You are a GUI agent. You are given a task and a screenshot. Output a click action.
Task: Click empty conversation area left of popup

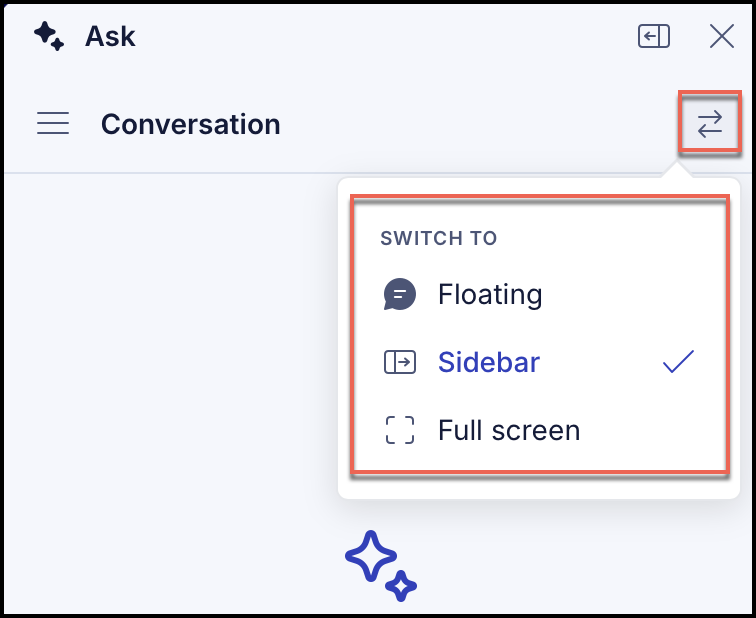point(169,337)
